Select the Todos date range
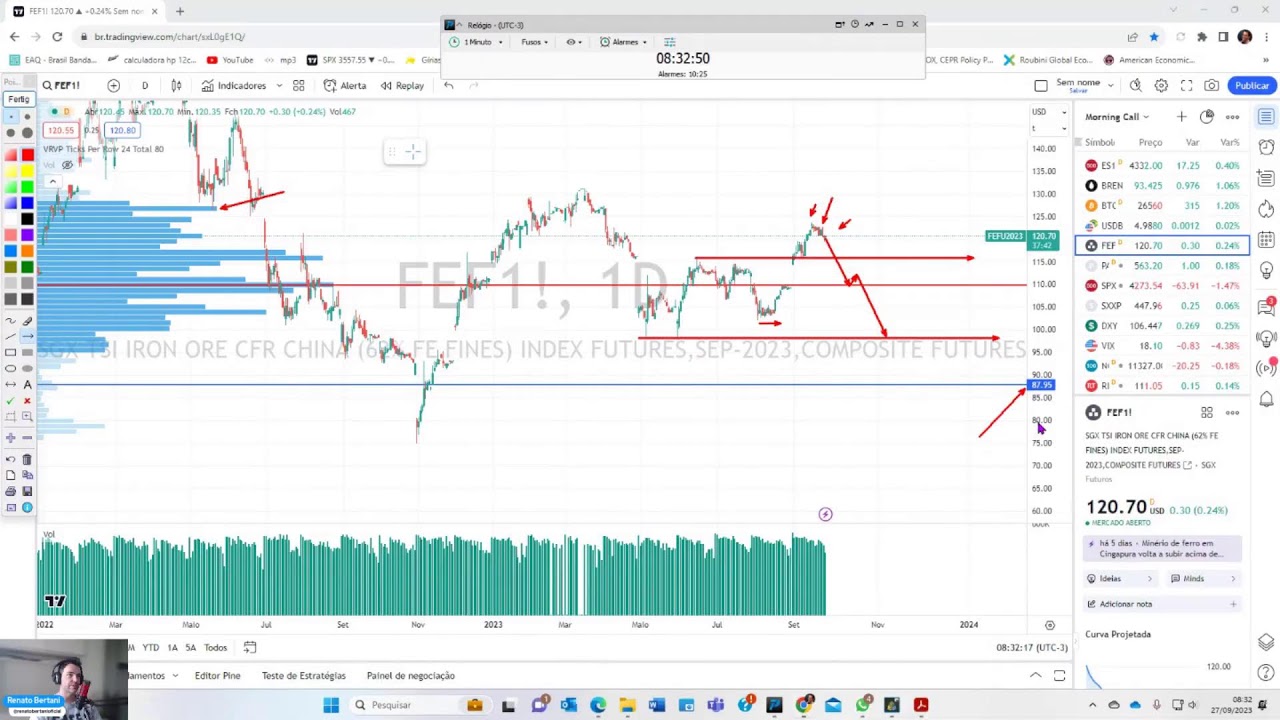 click(215, 648)
